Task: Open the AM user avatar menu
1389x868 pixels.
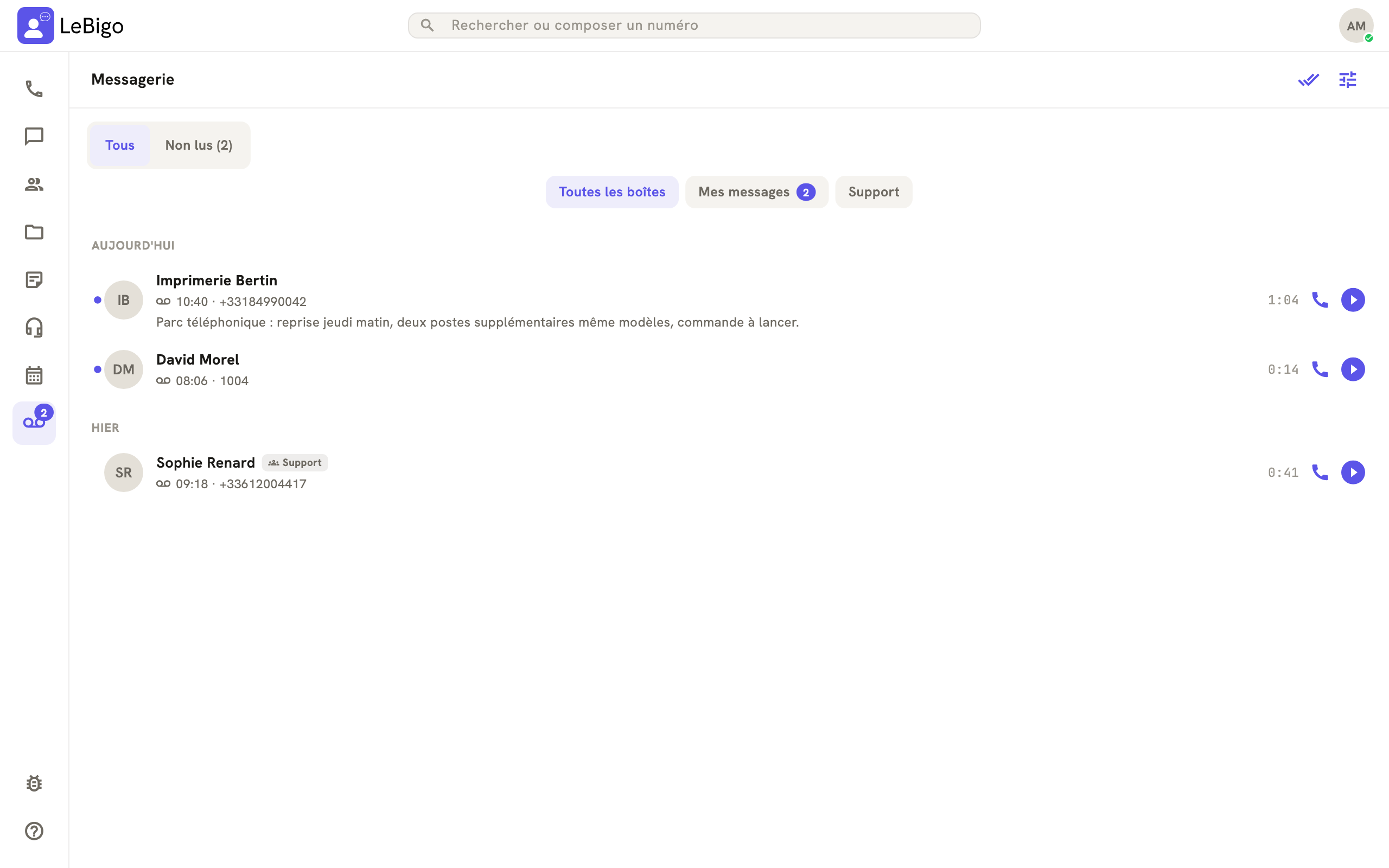Action: point(1356,26)
